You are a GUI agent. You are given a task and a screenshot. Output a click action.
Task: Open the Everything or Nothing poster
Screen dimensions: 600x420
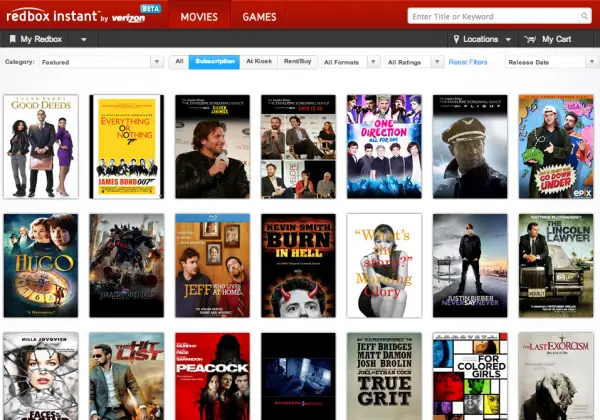(x=127, y=147)
